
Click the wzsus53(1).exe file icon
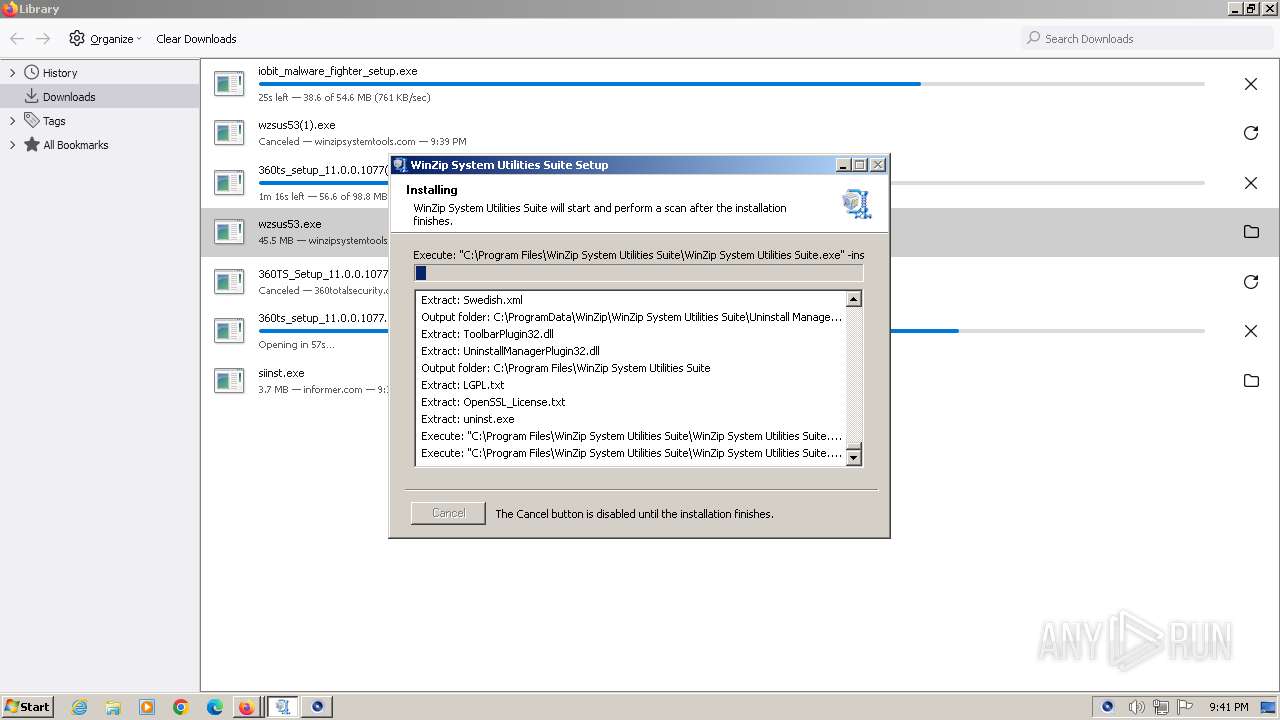coord(229,133)
